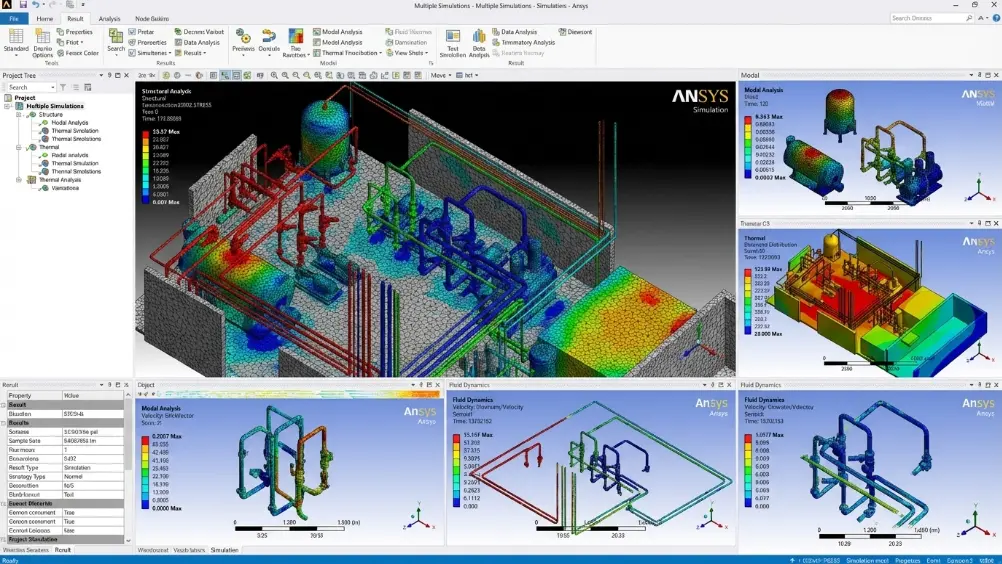Click the highlighted selection mode icon in viewport toolbar
The image size is (1002, 564).
[x=225, y=75]
